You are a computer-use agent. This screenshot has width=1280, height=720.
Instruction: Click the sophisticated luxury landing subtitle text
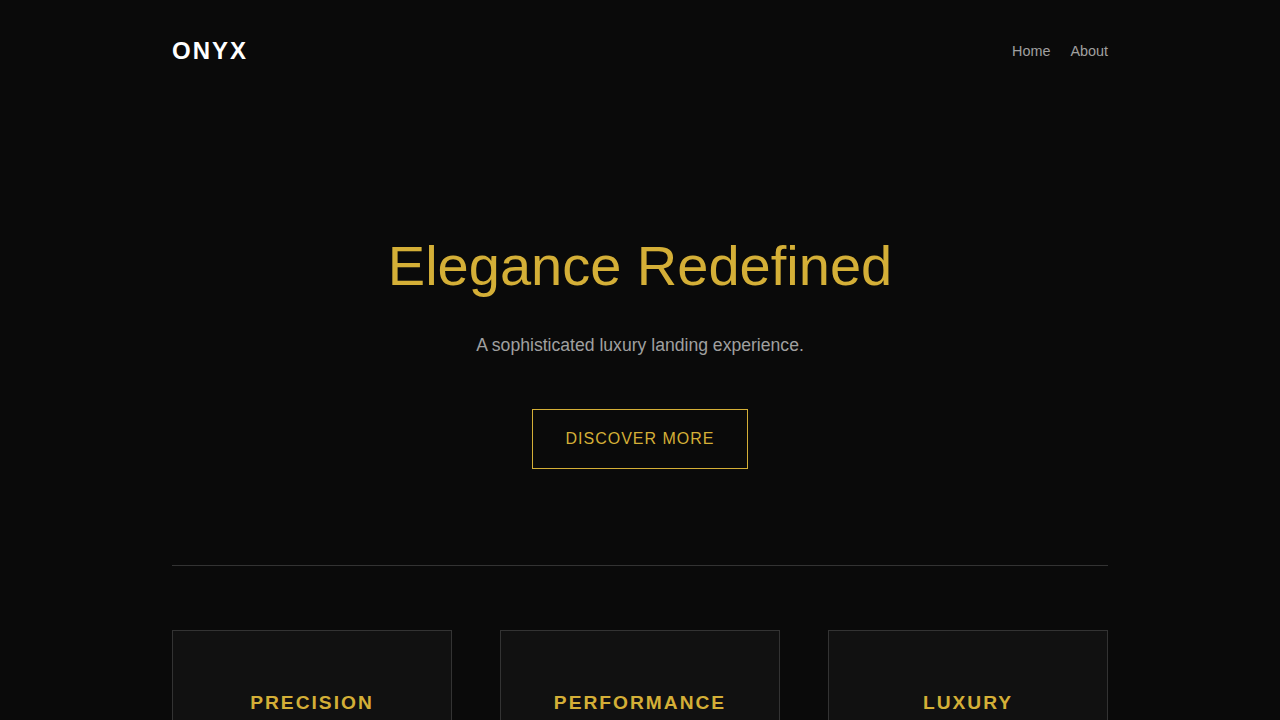639,345
